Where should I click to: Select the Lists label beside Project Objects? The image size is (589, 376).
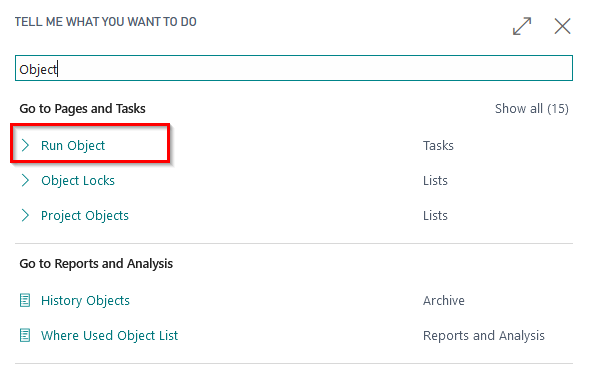(435, 216)
